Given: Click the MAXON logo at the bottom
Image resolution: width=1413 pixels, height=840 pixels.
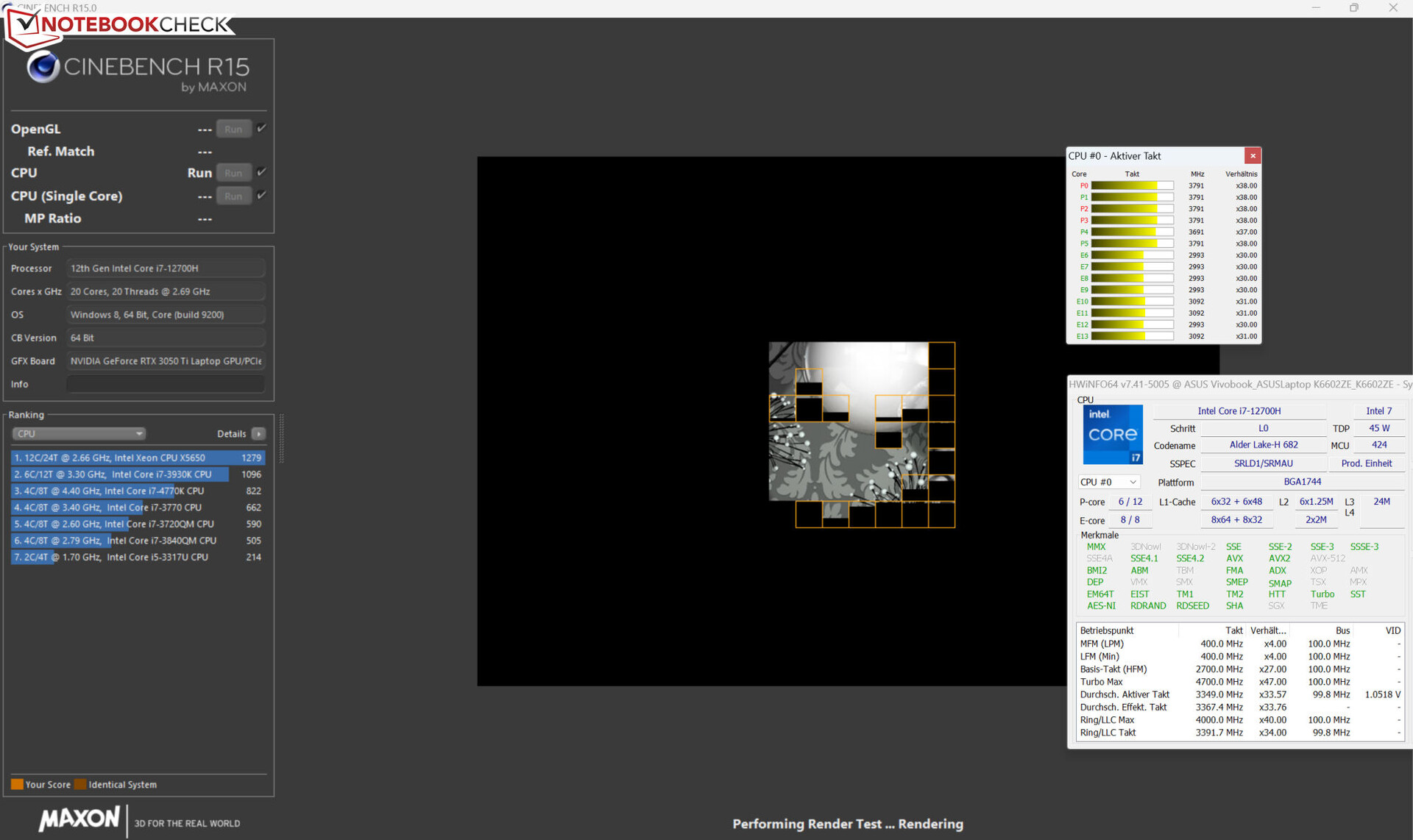Looking at the screenshot, I should 79,819.
